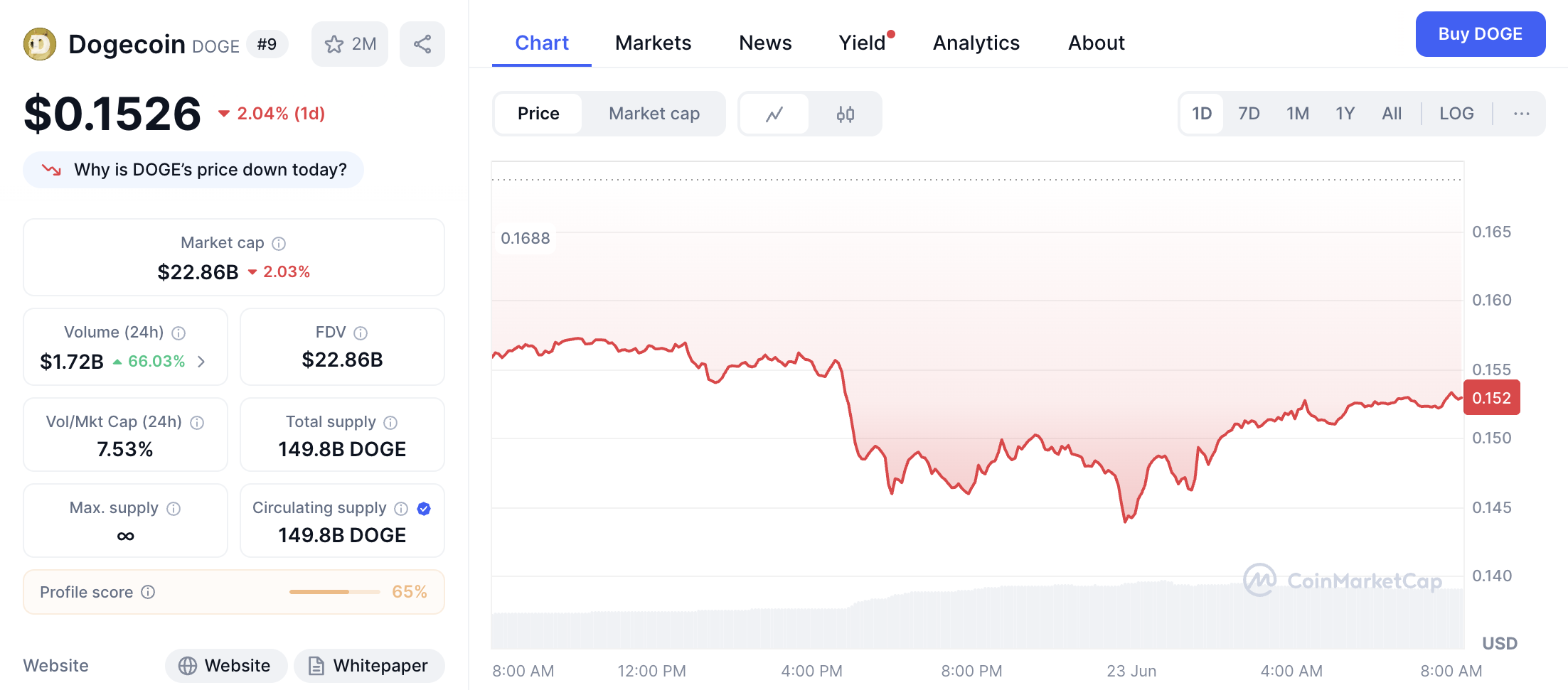Open the Whitepaper link
This screenshot has height=690, width=1568.
tap(369, 666)
